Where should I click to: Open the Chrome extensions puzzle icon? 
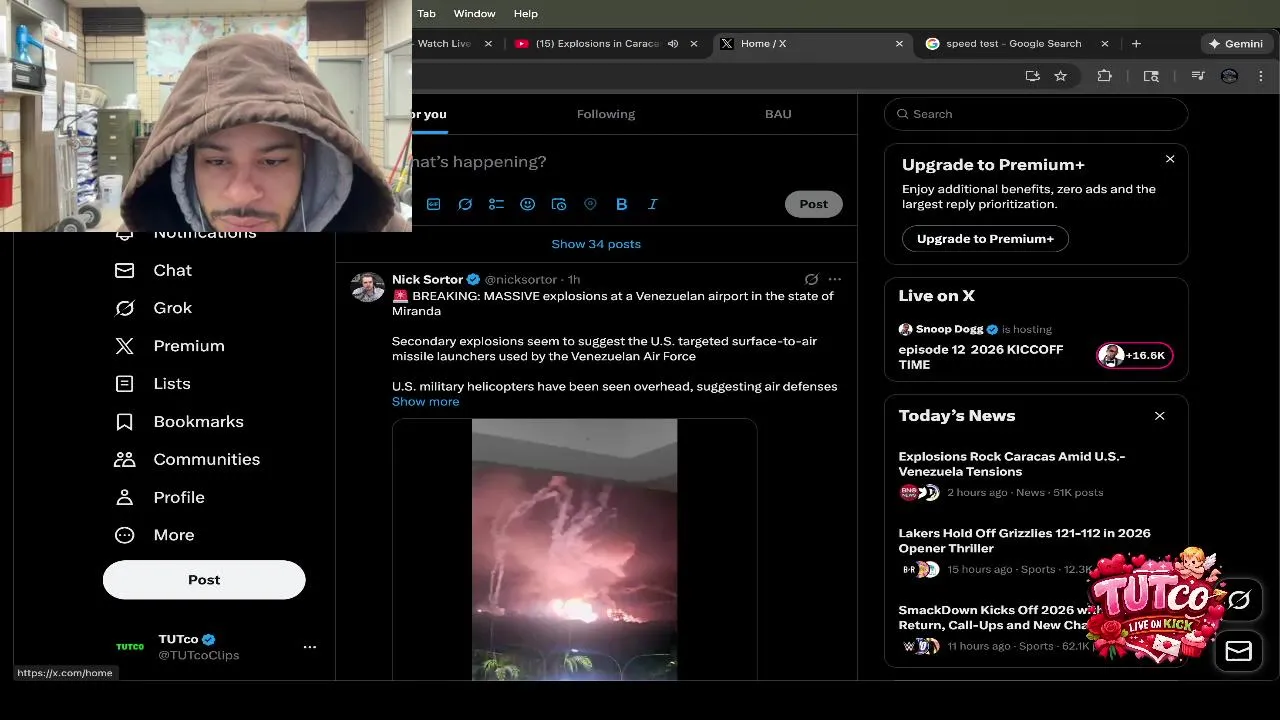tap(1105, 76)
